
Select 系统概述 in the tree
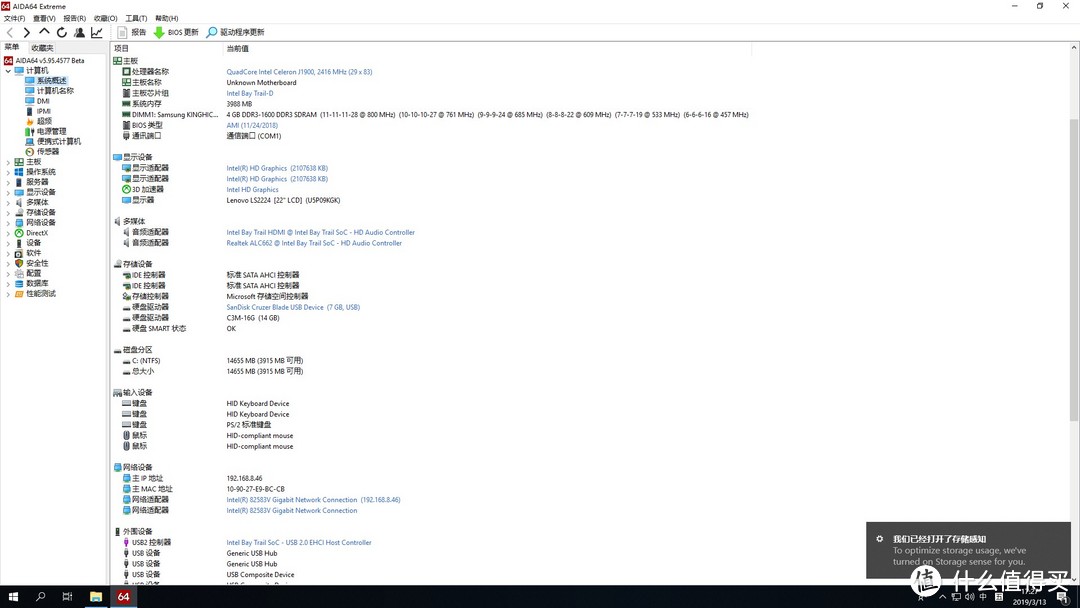[51, 81]
